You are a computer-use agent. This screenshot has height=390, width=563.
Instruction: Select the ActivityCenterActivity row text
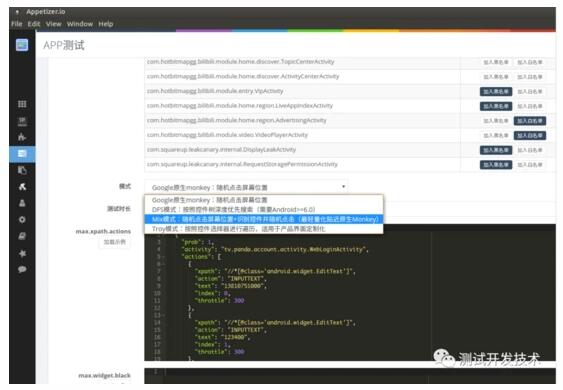(243, 76)
